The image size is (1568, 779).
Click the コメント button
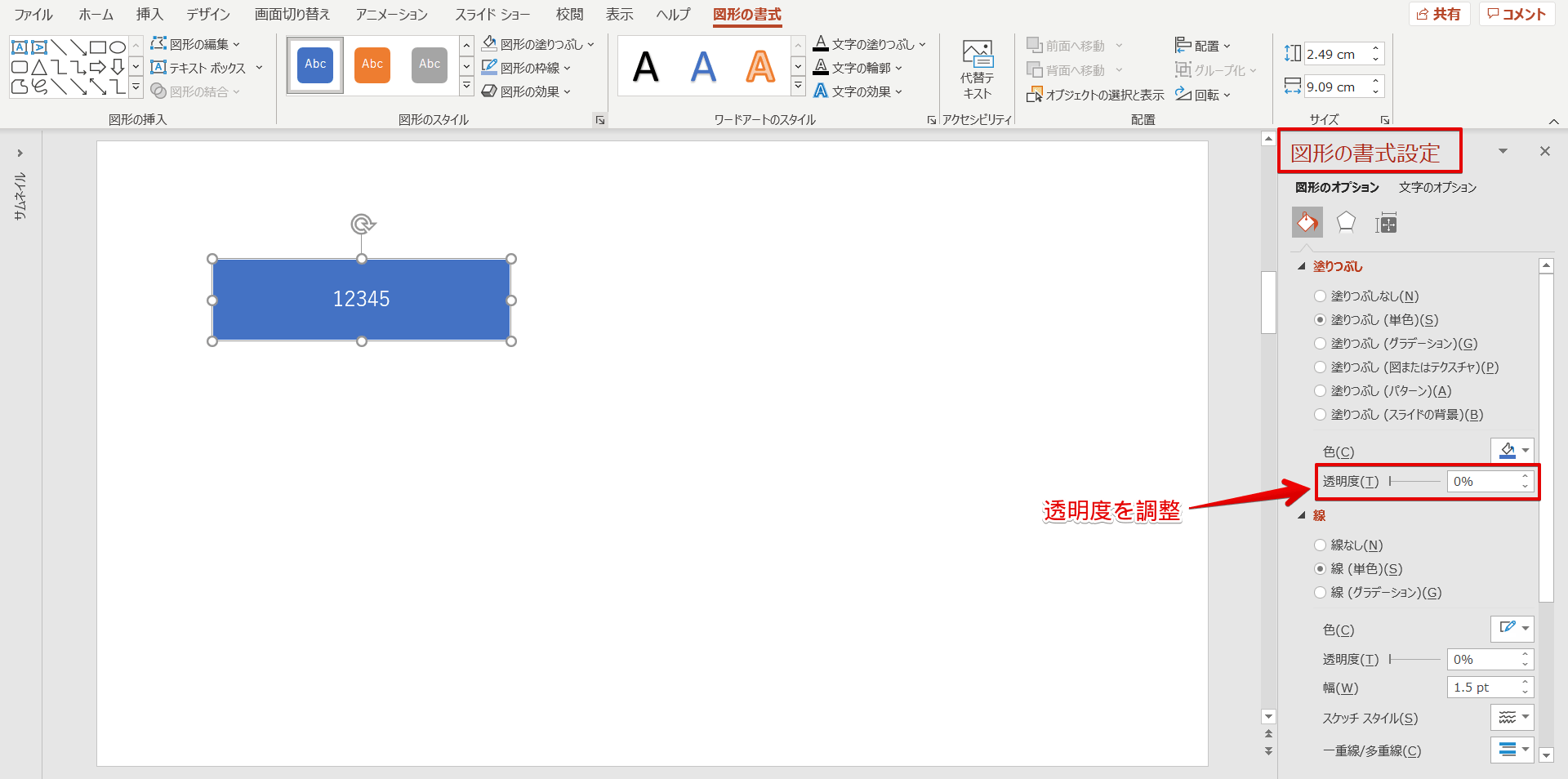(x=1517, y=14)
